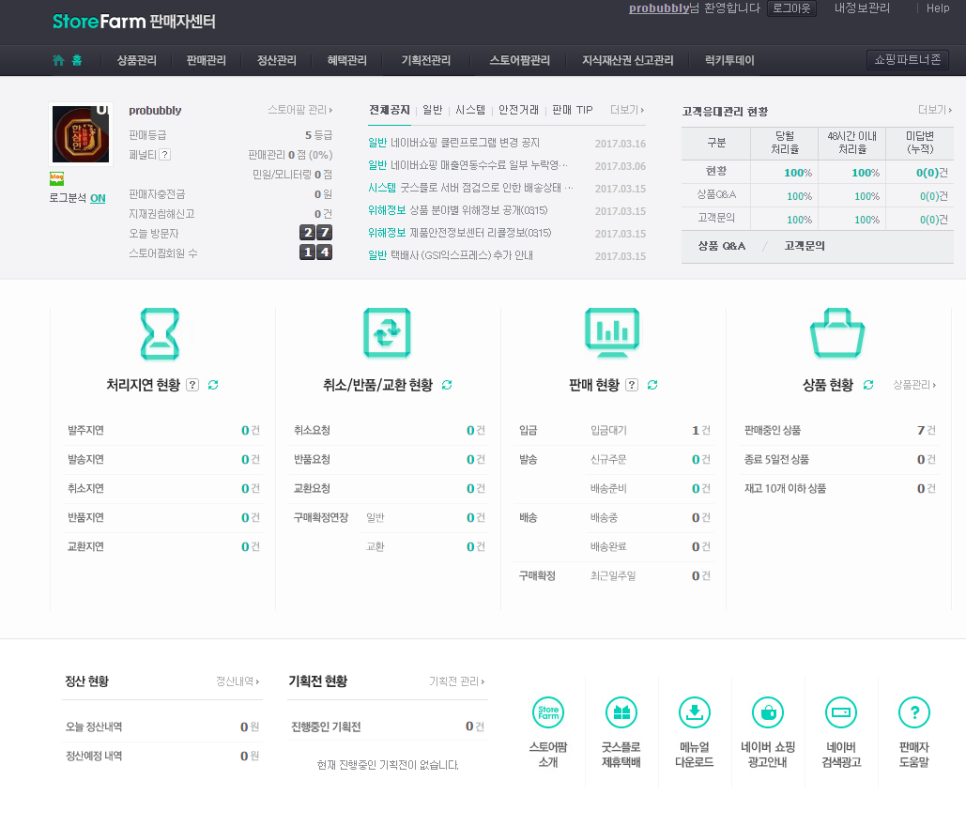The image size is (966, 826).
Task: Open help tooltip beside 처리지연 현황
Action: click(193, 385)
